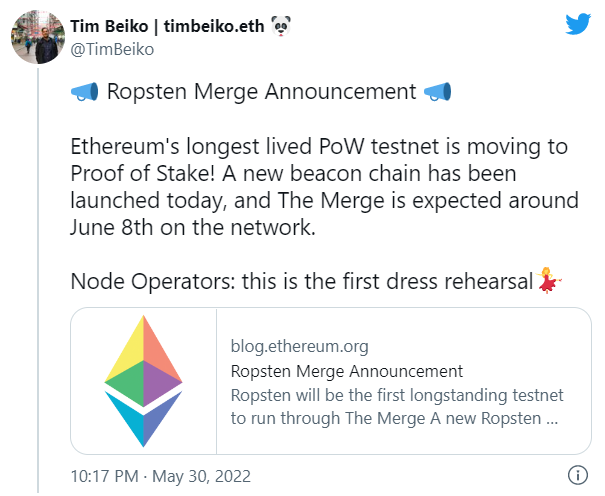
Task: Open the @TimBeiko handle link
Action: [x=112, y=49]
